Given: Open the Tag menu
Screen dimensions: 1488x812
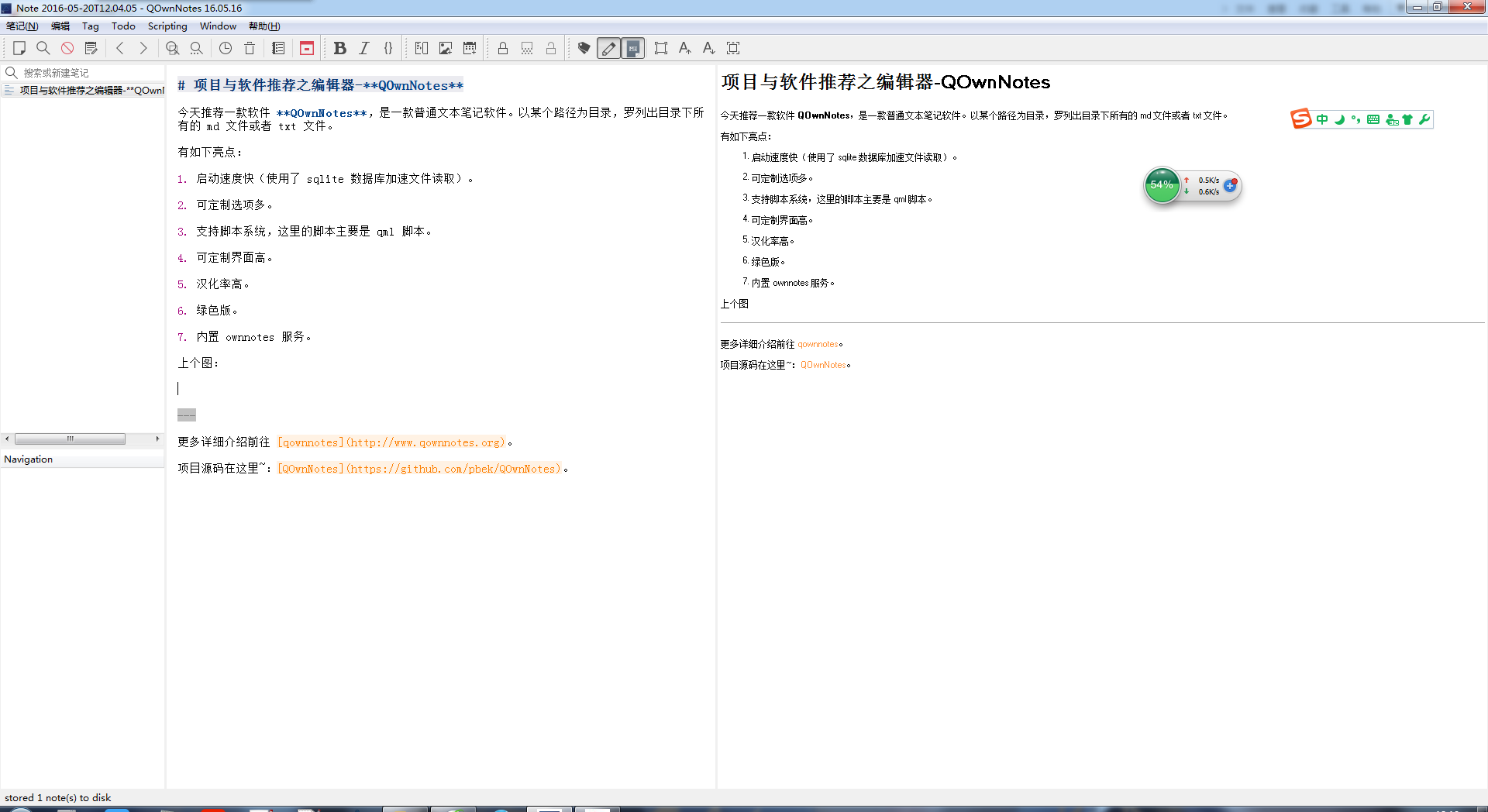Looking at the screenshot, I should click(x=91, y=26).
